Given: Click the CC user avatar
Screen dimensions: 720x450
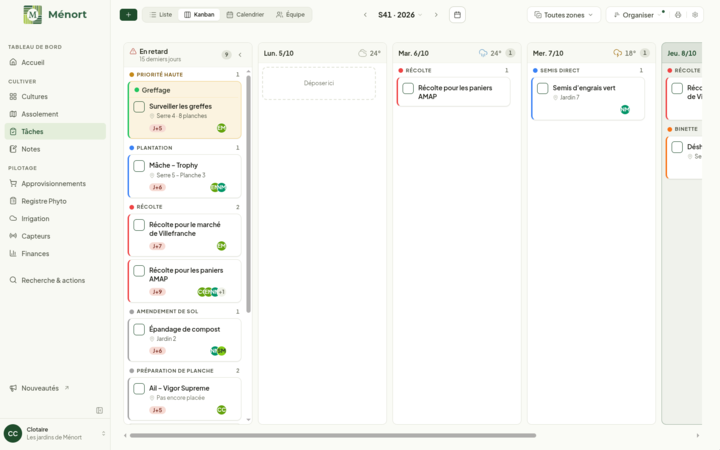Looking at the screenshot, I should coord(13,433).
